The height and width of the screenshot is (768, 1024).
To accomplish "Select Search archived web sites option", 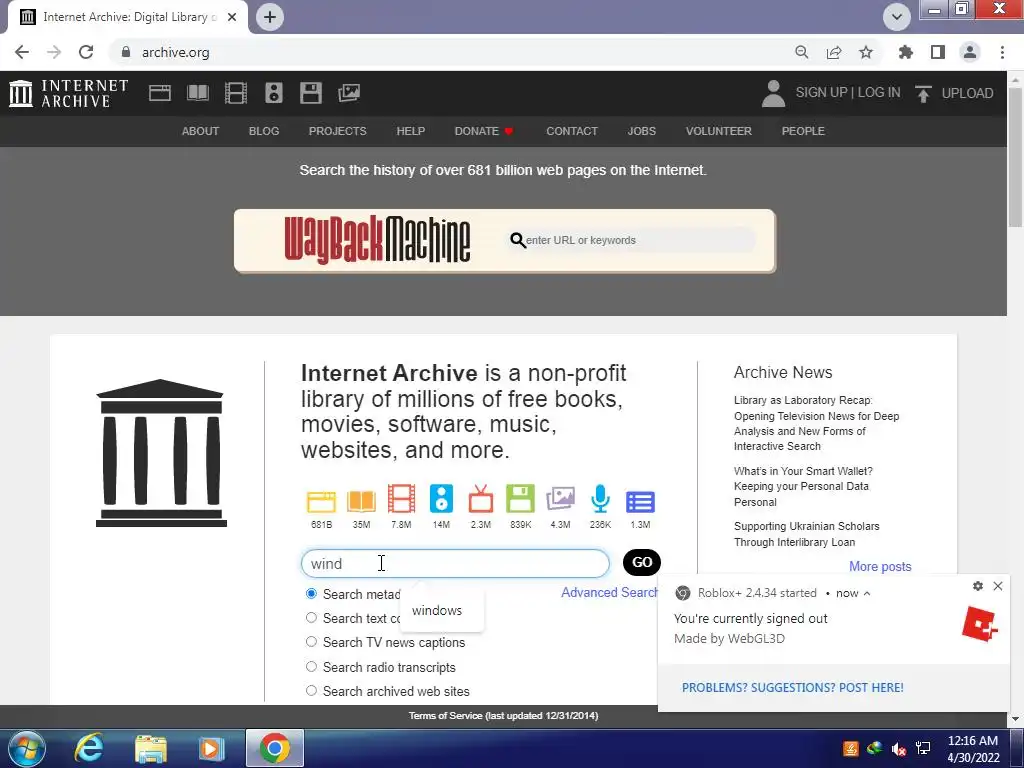I will [x=312, y=691].
